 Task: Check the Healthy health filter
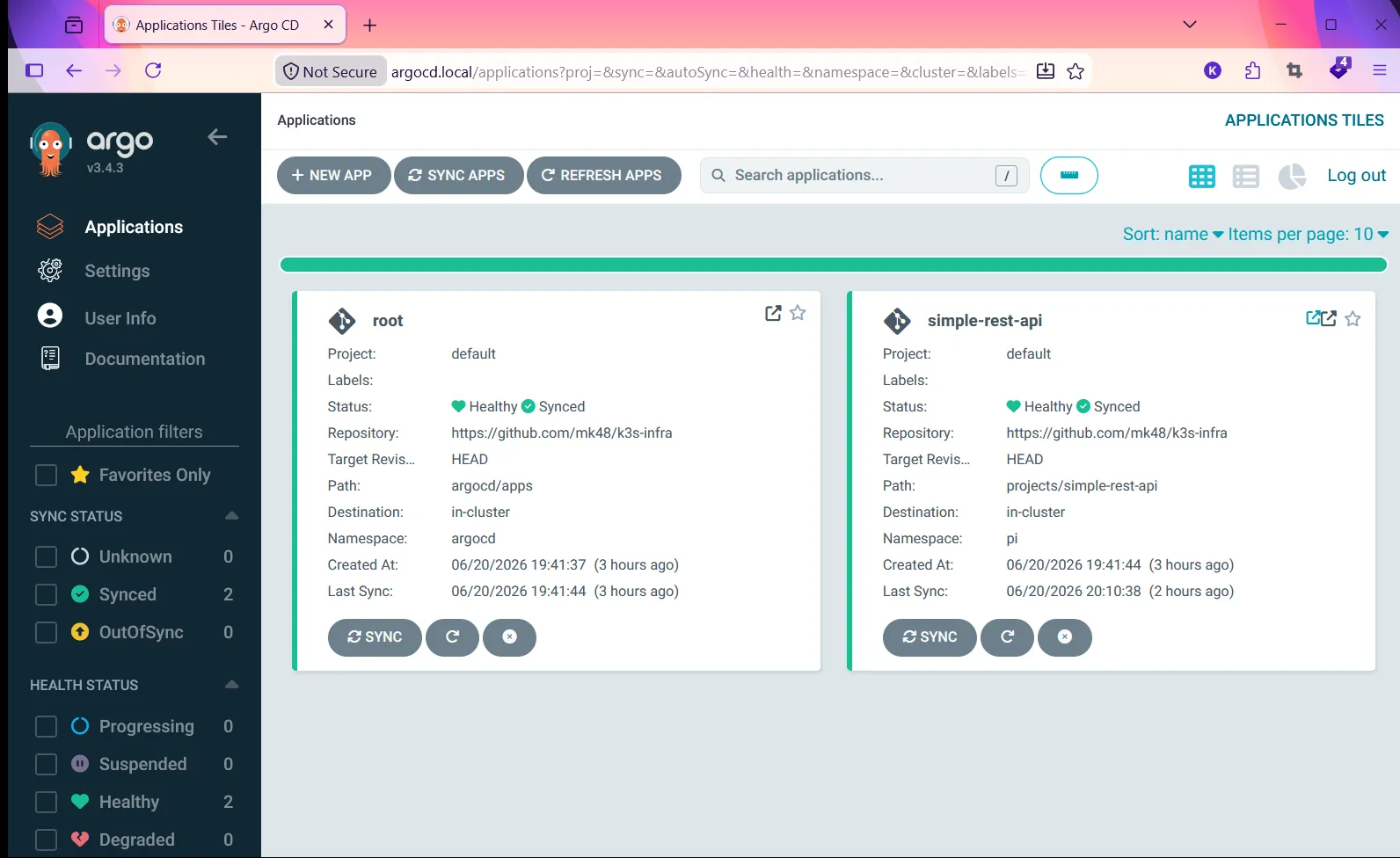point(46,802)
